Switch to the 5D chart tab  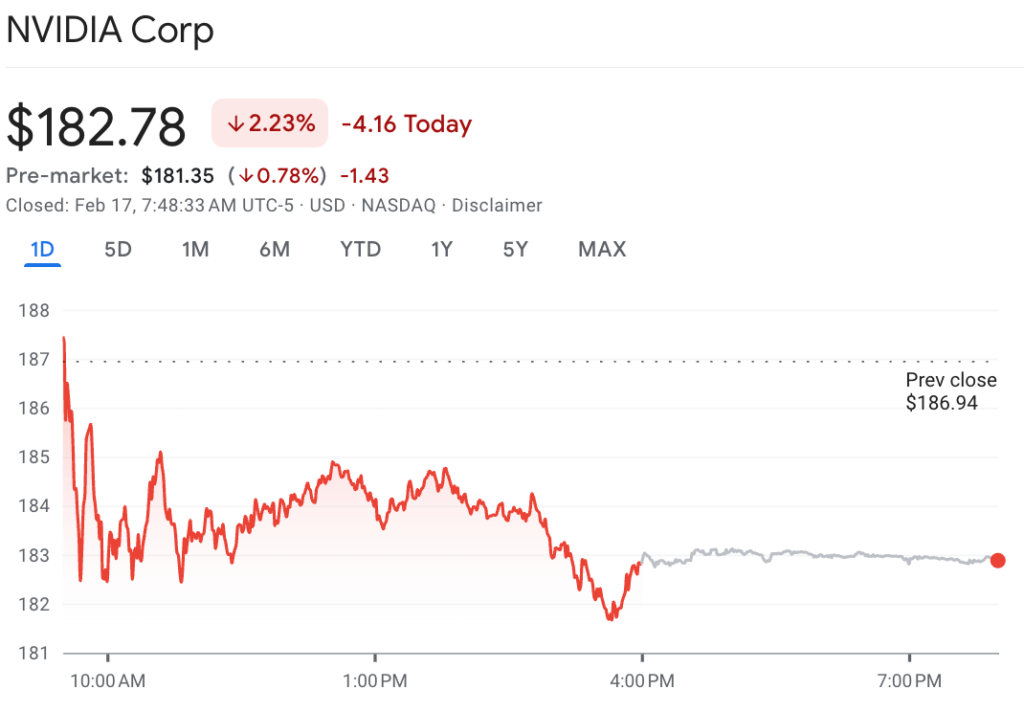pyautogui.click(x=118, y=249)
